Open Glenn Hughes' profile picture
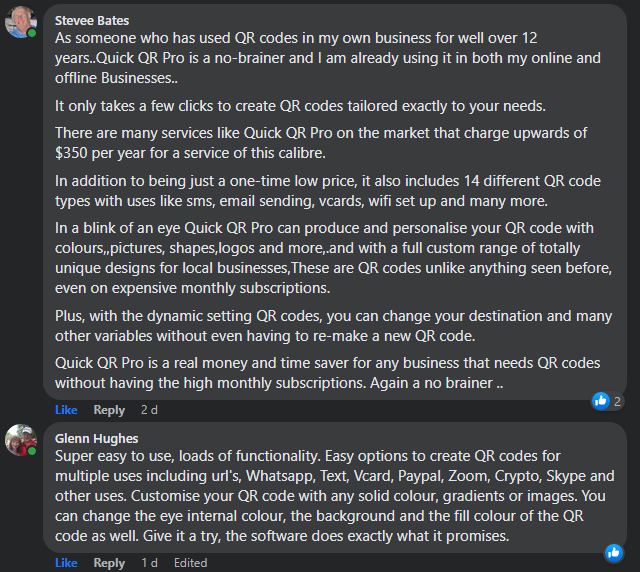Image resolution: width=640 pixels, height=572 pixels. tap(21, 440)
